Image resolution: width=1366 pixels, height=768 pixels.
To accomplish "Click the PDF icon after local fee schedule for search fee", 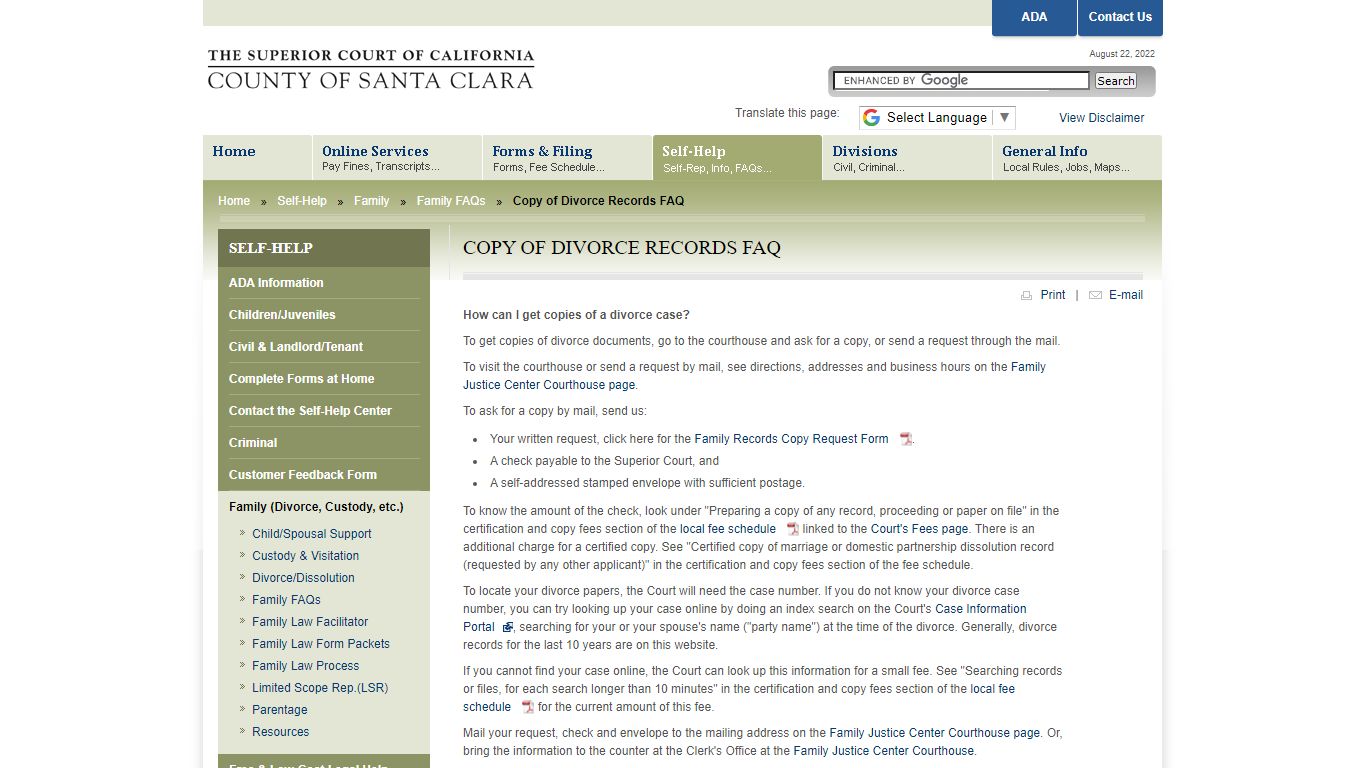I will (528, 707).
